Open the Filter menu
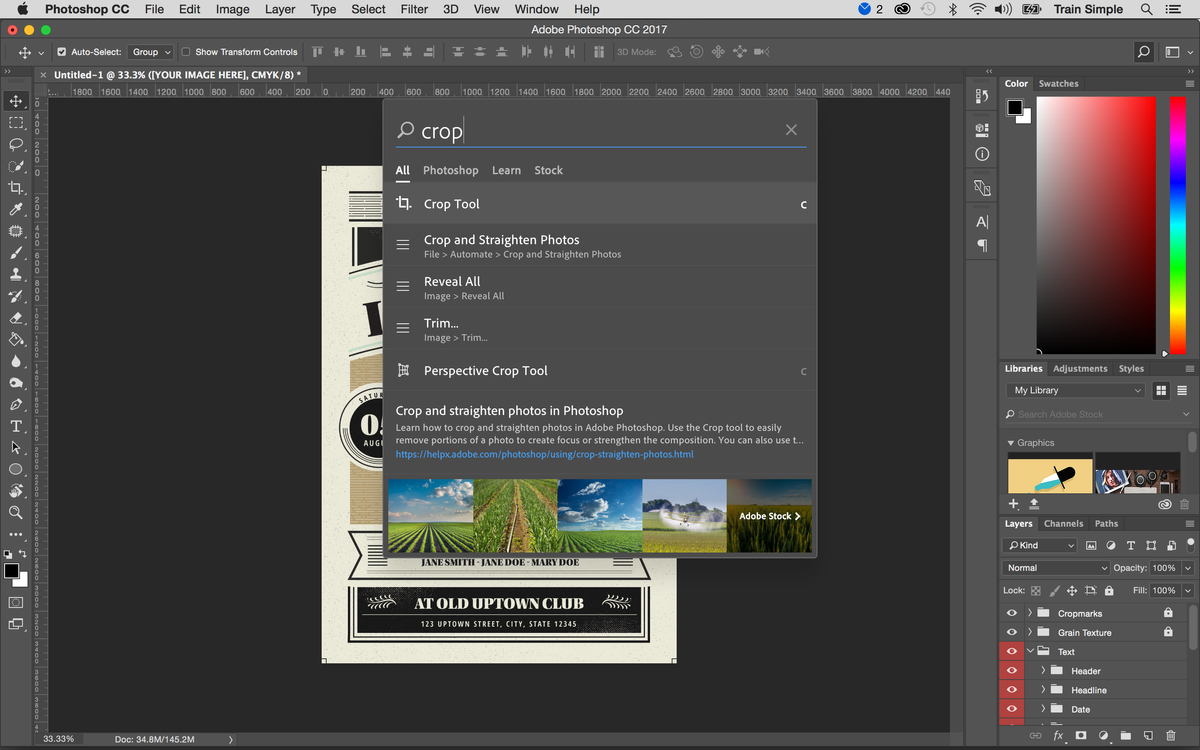The width and height of the screenshot is (1200, 750). (x=414, y=9)
